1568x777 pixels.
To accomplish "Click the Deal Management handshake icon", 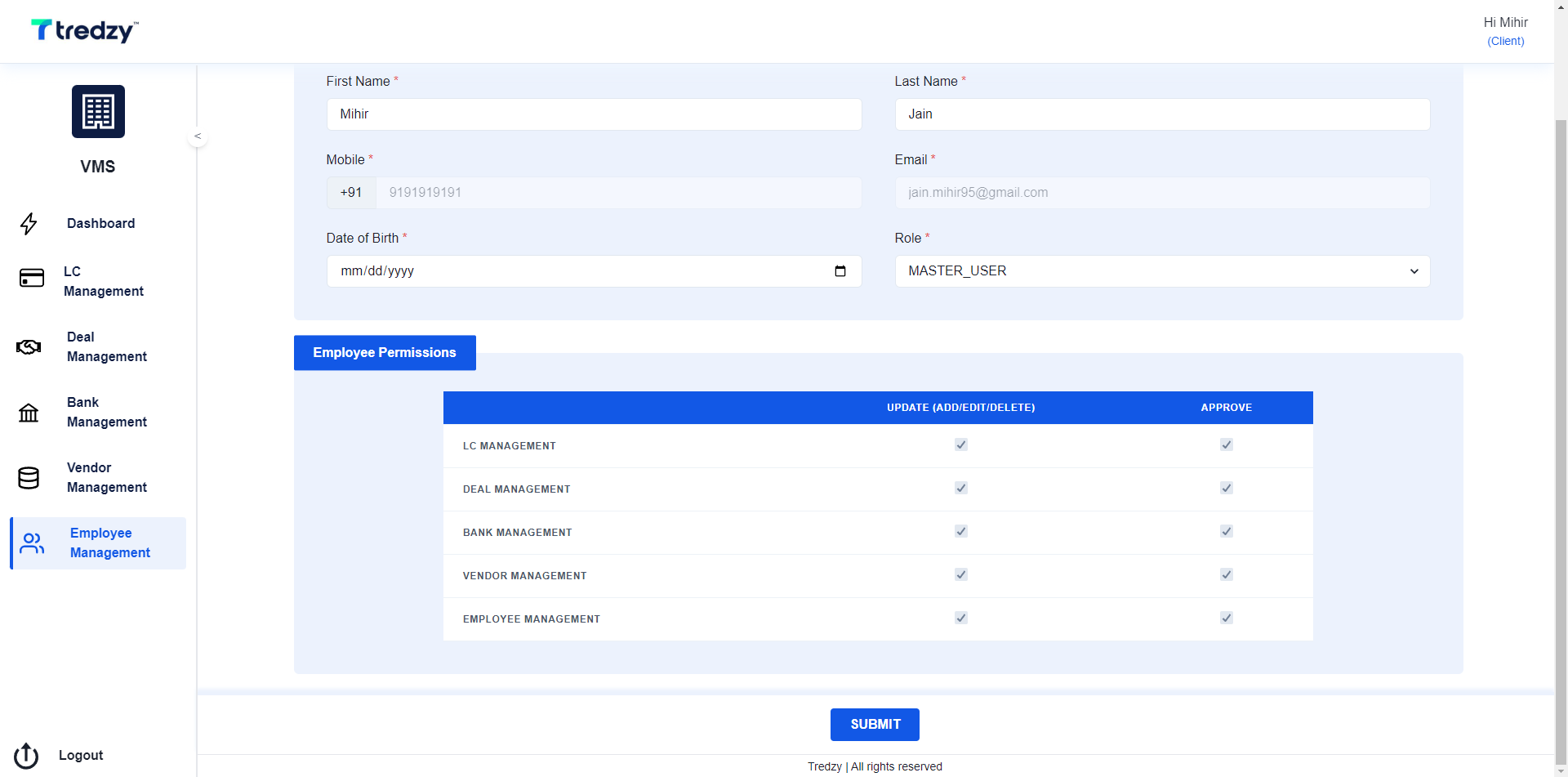I will (29, 347).
